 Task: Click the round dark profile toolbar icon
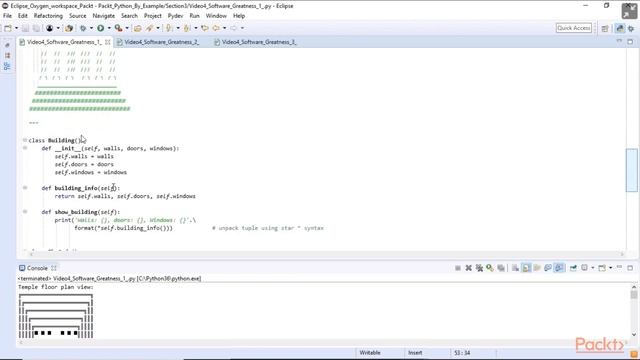point(49,28)
